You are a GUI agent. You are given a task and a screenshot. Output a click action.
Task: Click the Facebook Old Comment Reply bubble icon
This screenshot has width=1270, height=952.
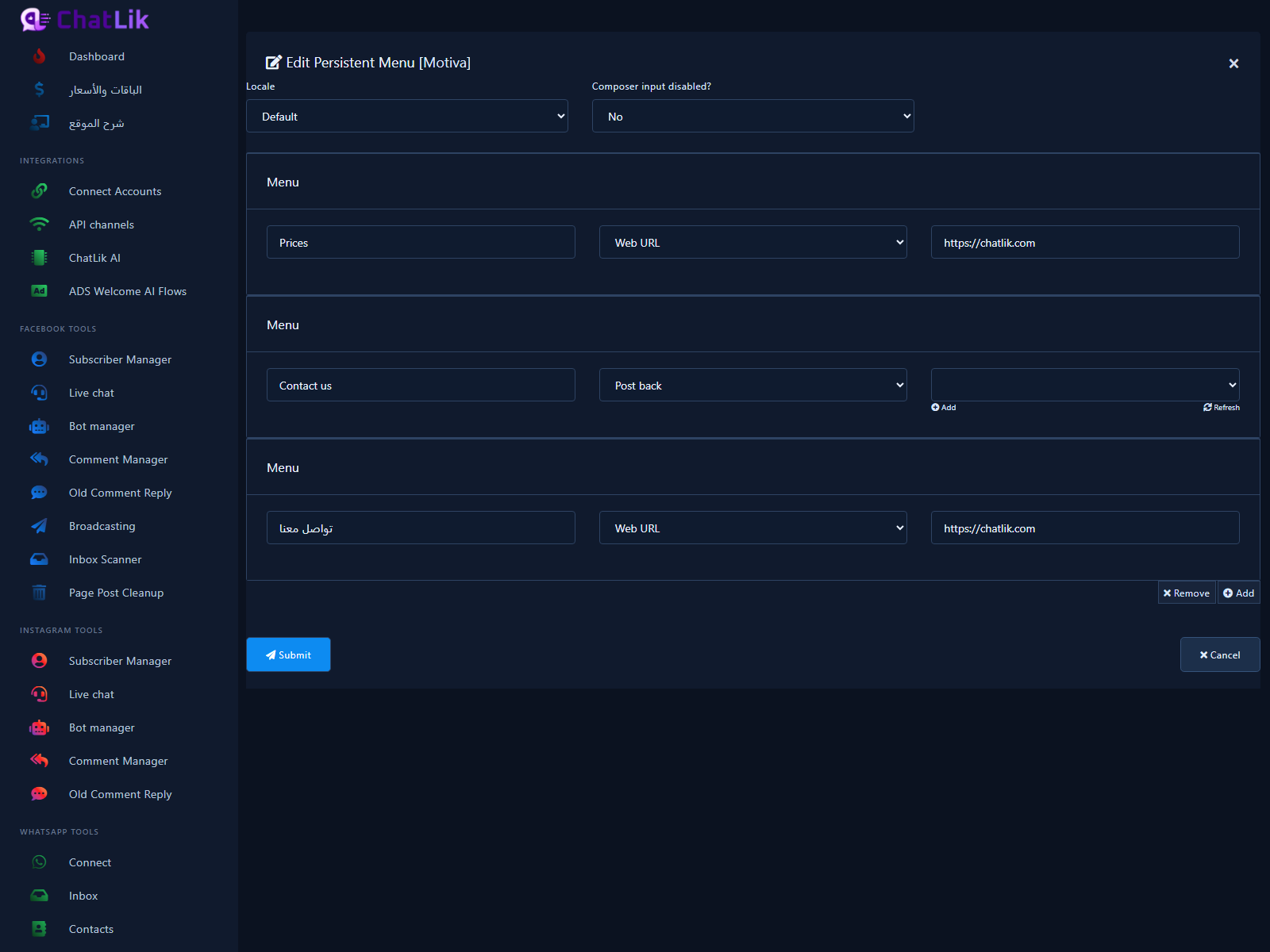[x=39, y=493]
